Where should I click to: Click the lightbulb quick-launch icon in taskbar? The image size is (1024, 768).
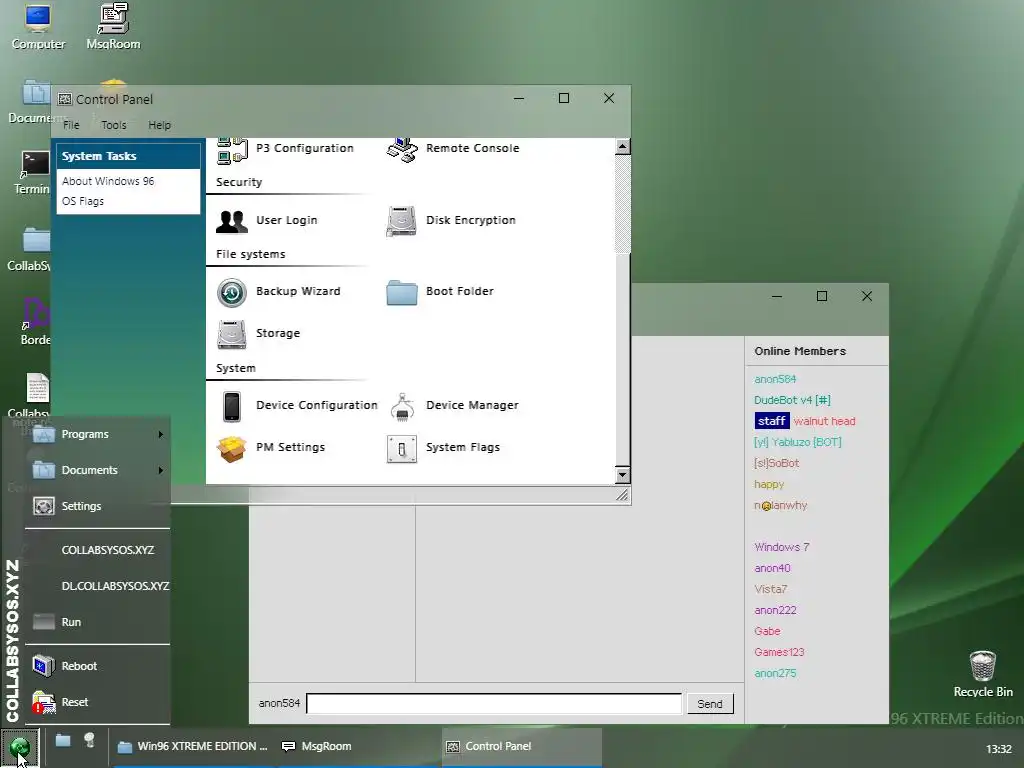[x=89, y=741]
